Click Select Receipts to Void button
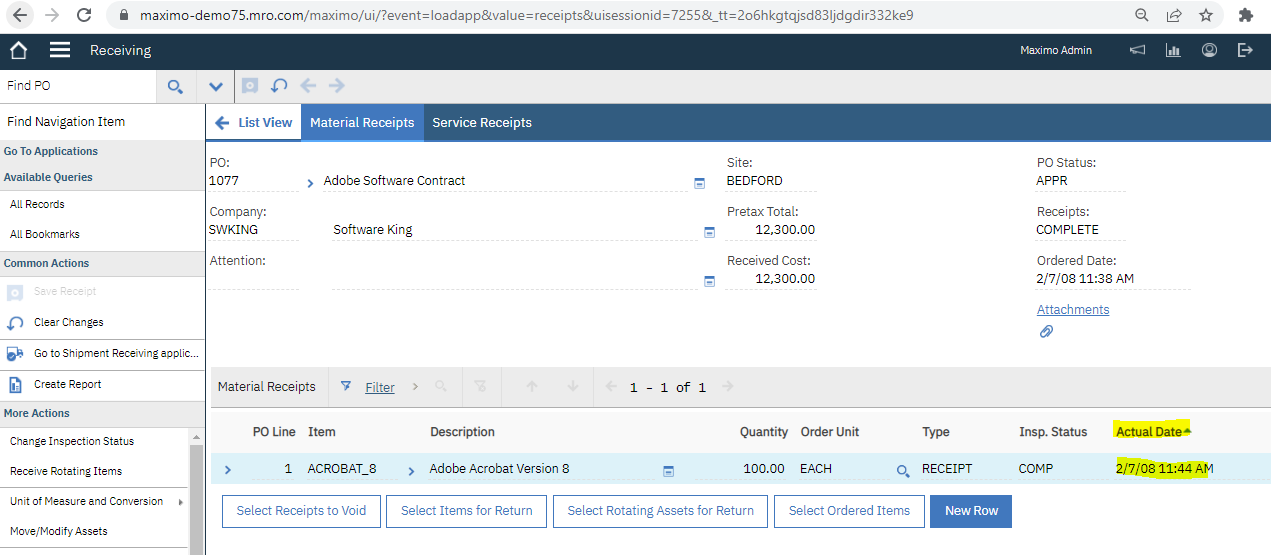The image size is (1271, 555). (301, 511)
